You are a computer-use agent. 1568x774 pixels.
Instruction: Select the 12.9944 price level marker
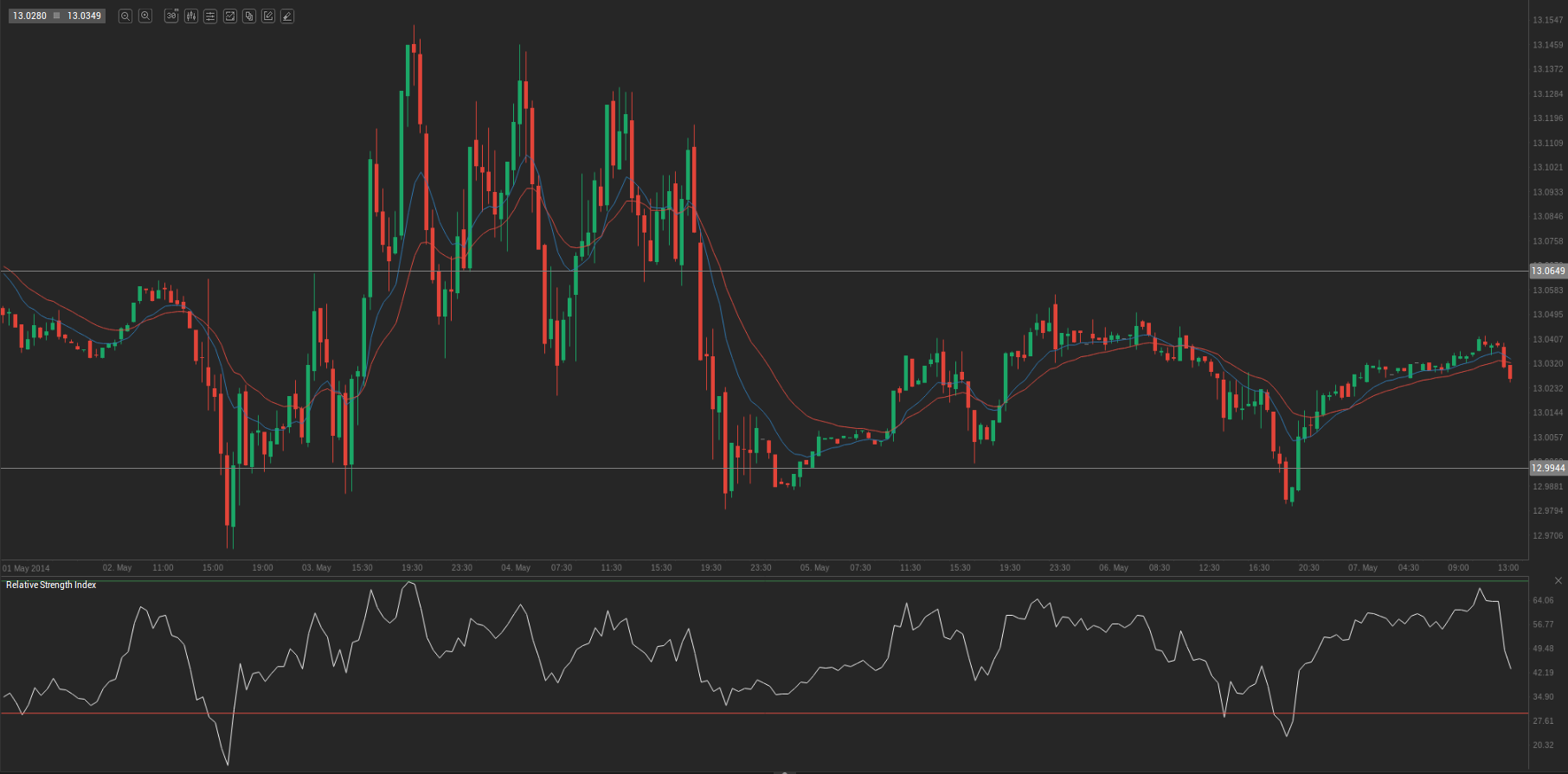click(1547, 469)
